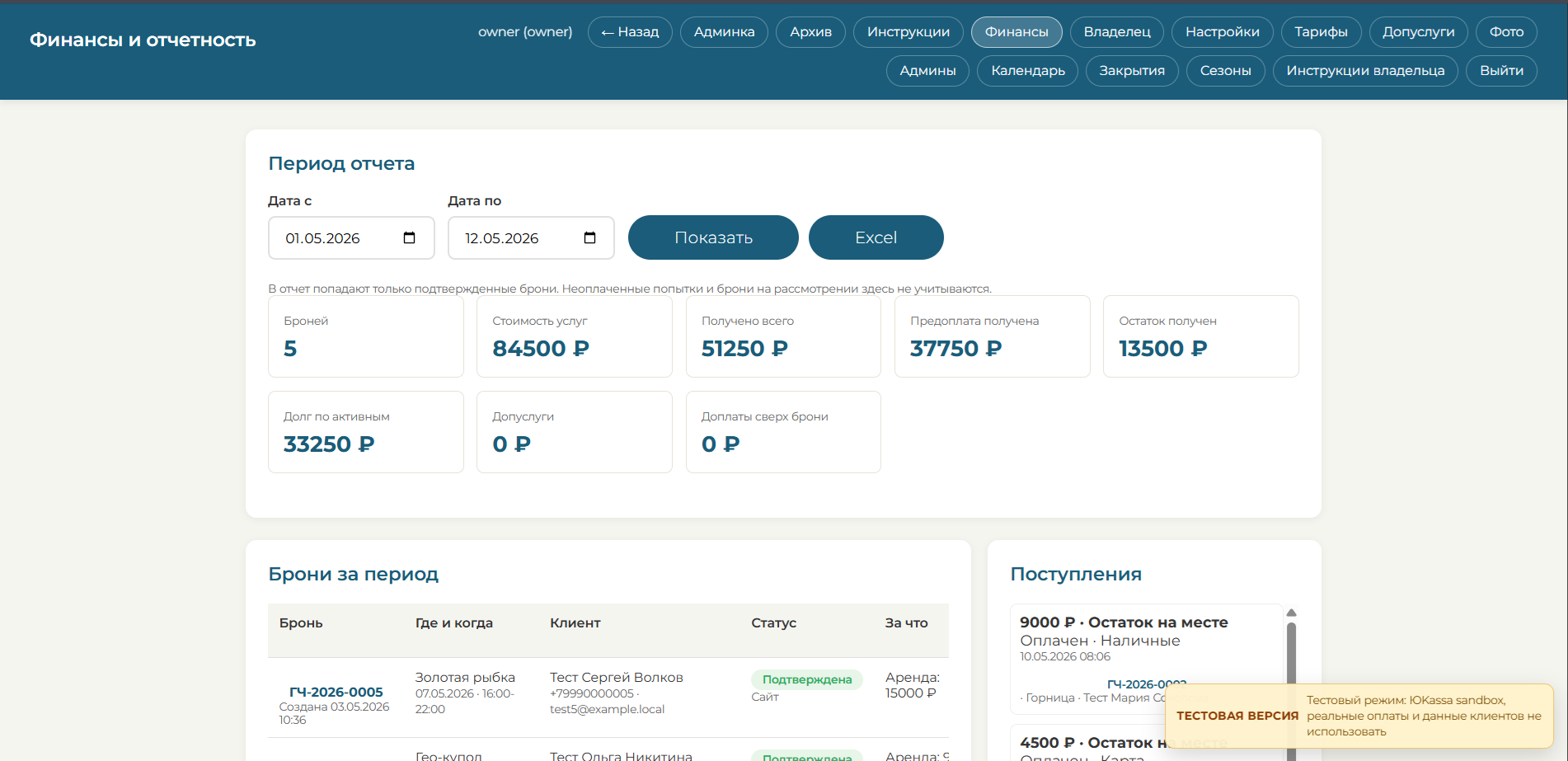This screenshot has height=761, width=1568.
Task: Open the Админы page
Action: coord(927,71)
